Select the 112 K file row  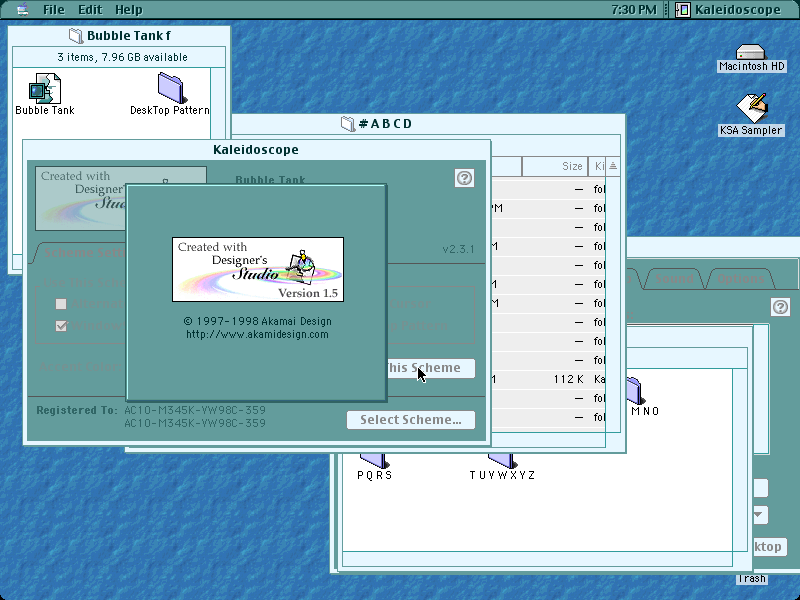click(548, 379)
